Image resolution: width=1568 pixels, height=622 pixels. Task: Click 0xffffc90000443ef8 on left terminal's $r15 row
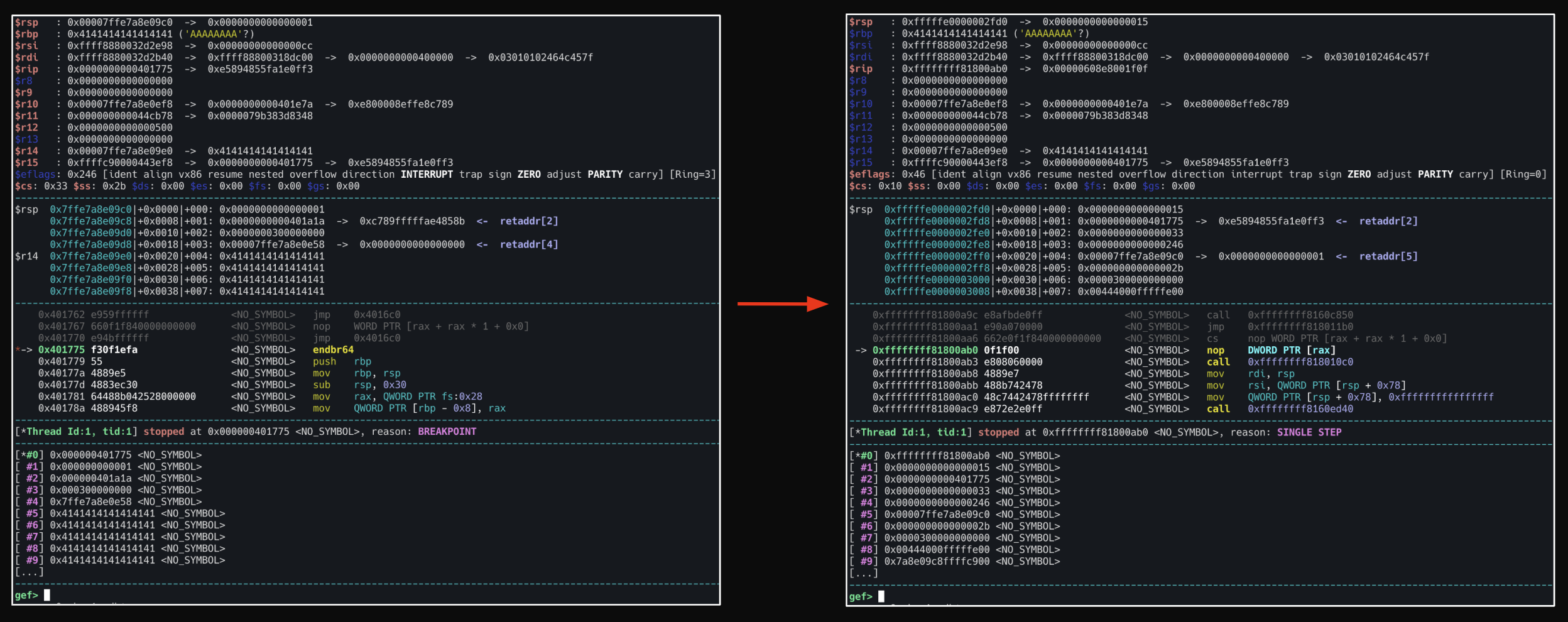click(120, 163)
